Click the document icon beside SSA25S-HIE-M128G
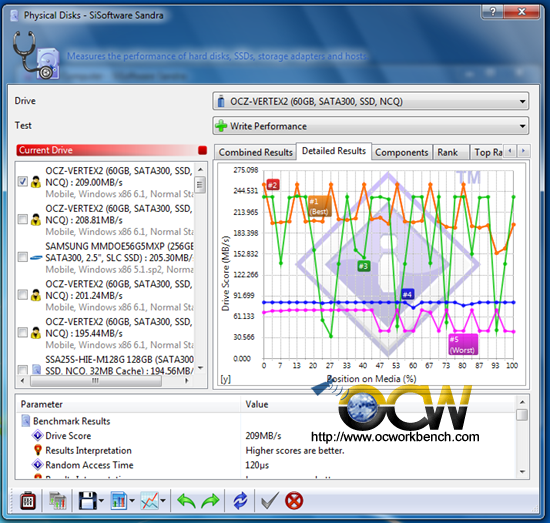The height and width of the screenshot is (523, 550). 36,369
